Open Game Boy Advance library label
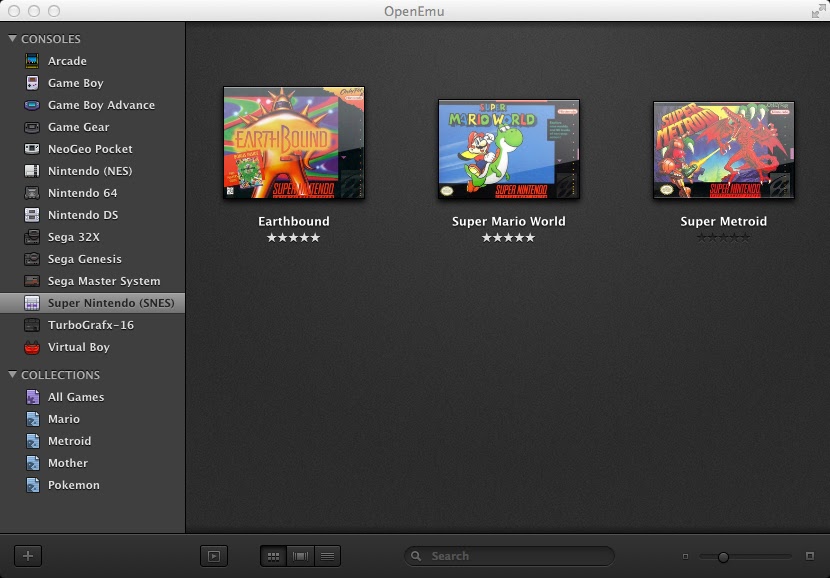The width and height of the screenshot is (830, 578). [102, 105]
